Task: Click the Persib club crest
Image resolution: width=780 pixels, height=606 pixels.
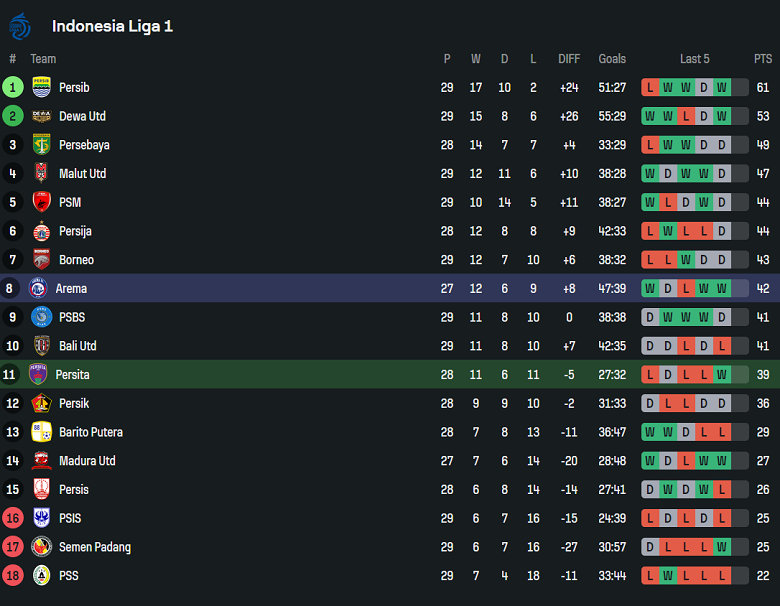Action: 41,87
